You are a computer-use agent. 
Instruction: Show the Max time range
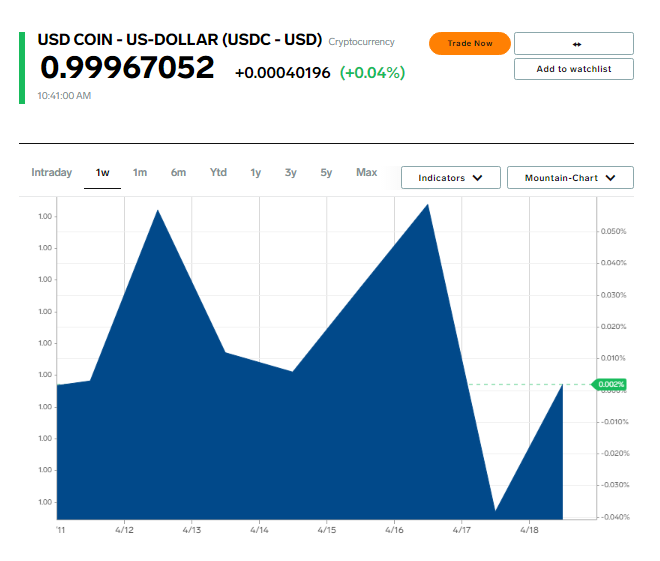367,173
